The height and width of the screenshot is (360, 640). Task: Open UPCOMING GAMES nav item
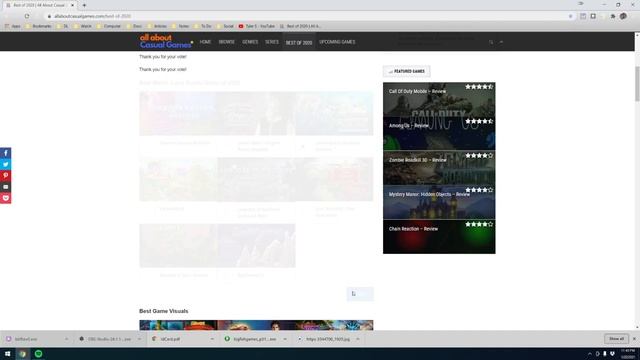tap(337, 42)
